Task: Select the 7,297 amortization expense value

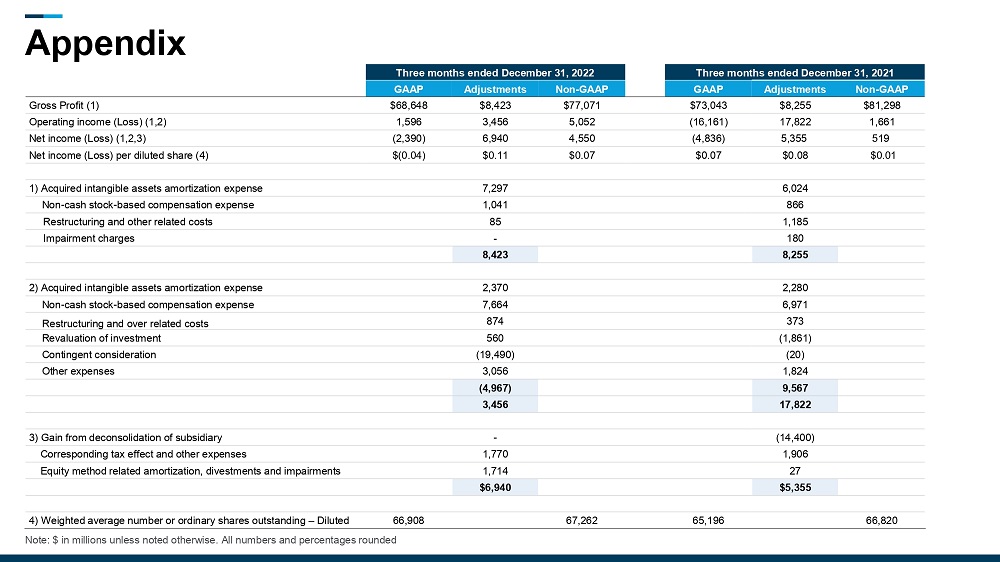Action: tap(495, 188)
